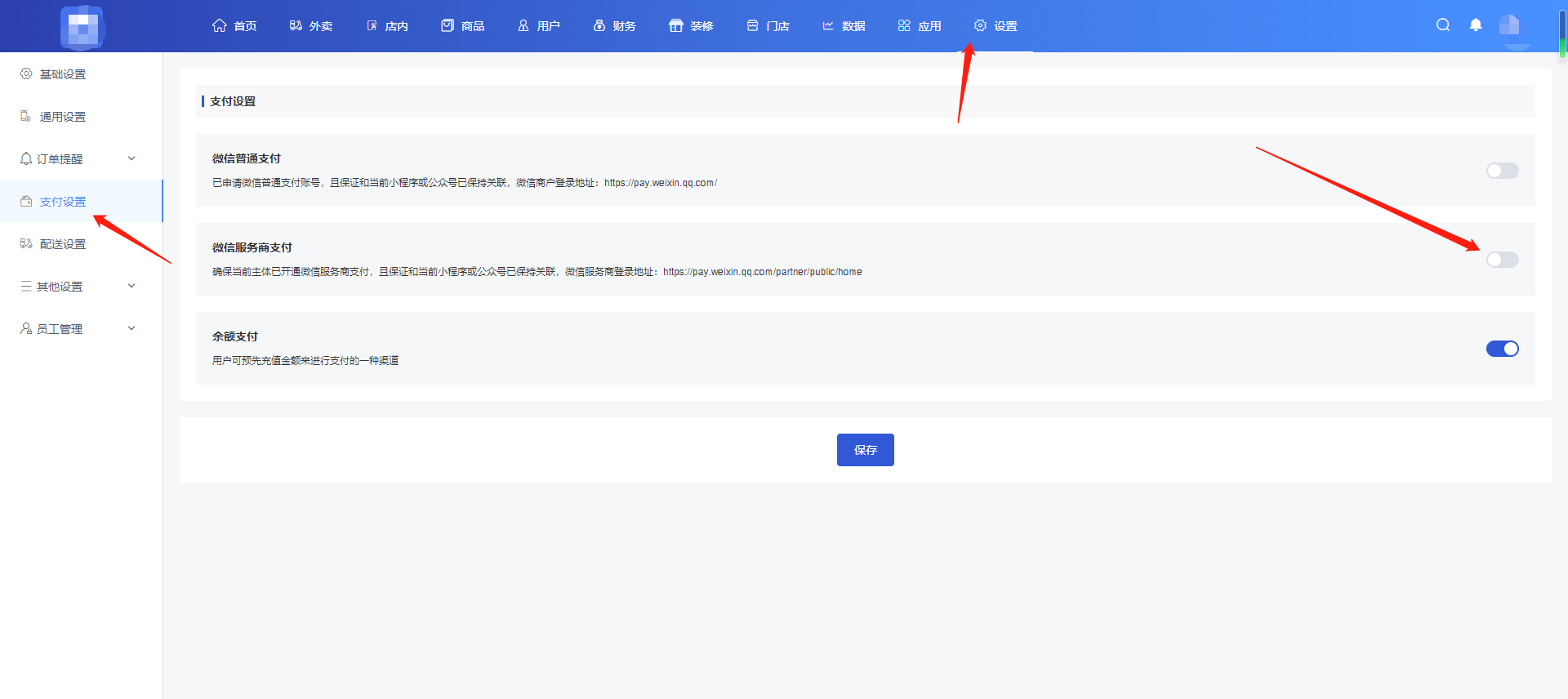Open the notification bell

[1476, 25]
